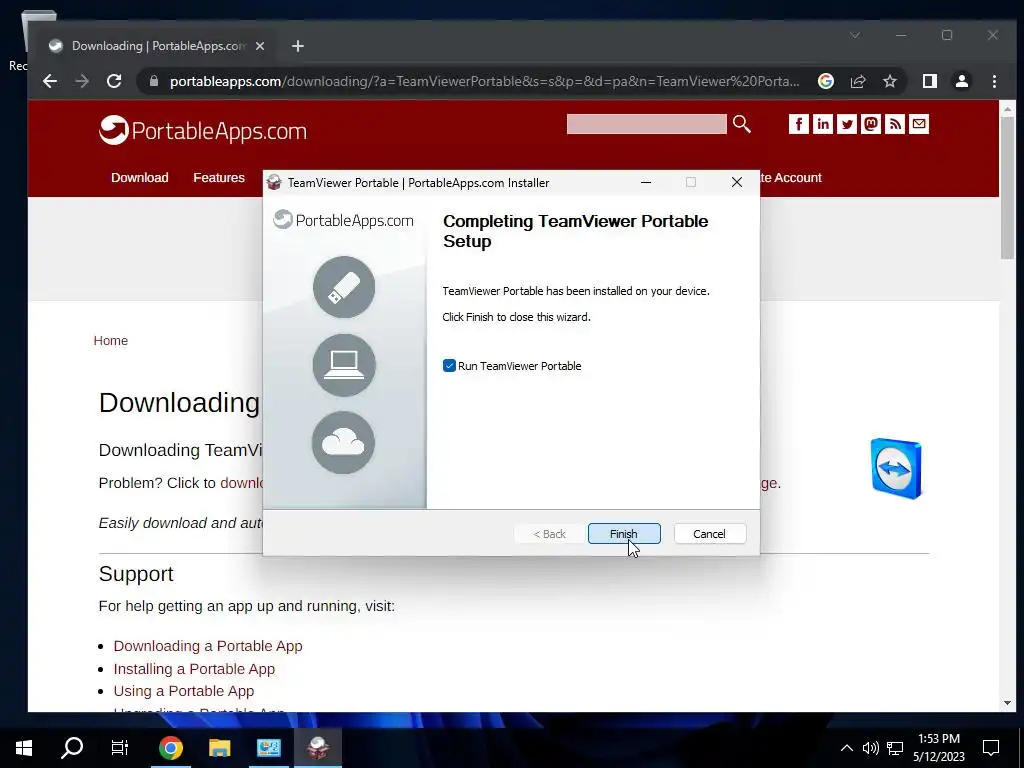The image size is (1024, 768).
Task: Switch to Chrome from the taskbar
Action: [x=170, y=748]
